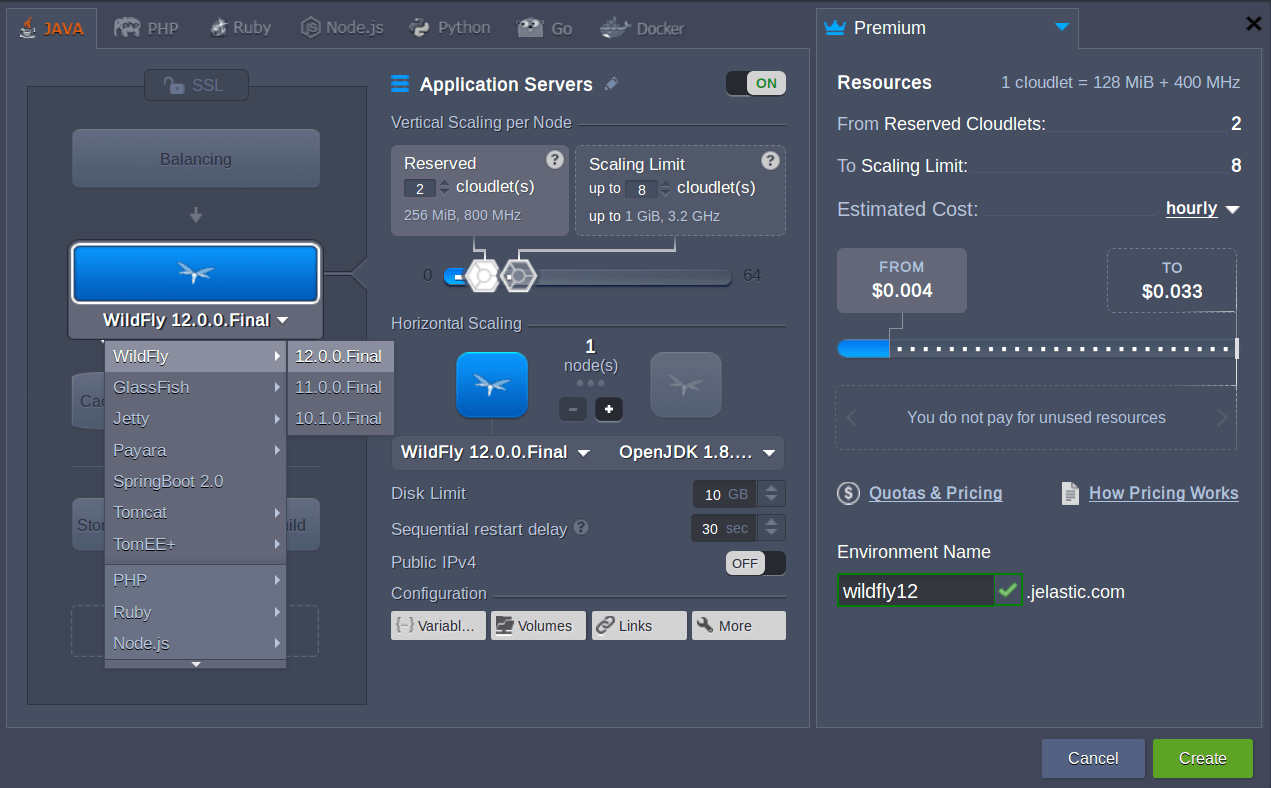The image size is (1271, 788).
Task: Expand the TomEE+ submenu
Action: pyautogui.click(x=196, y=544)
